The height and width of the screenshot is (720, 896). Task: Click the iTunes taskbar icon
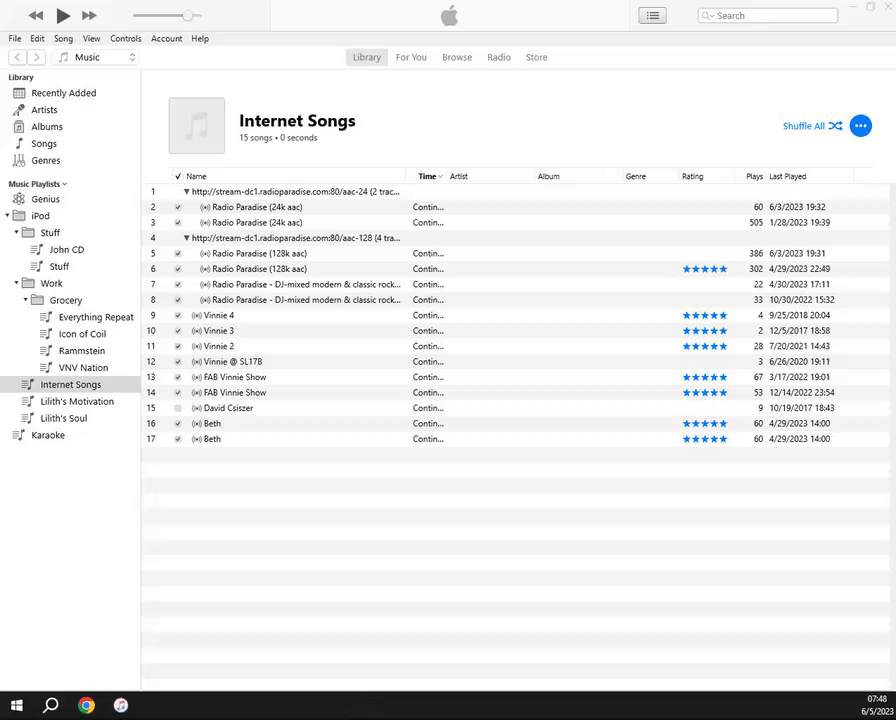click(x=121, y=705)
